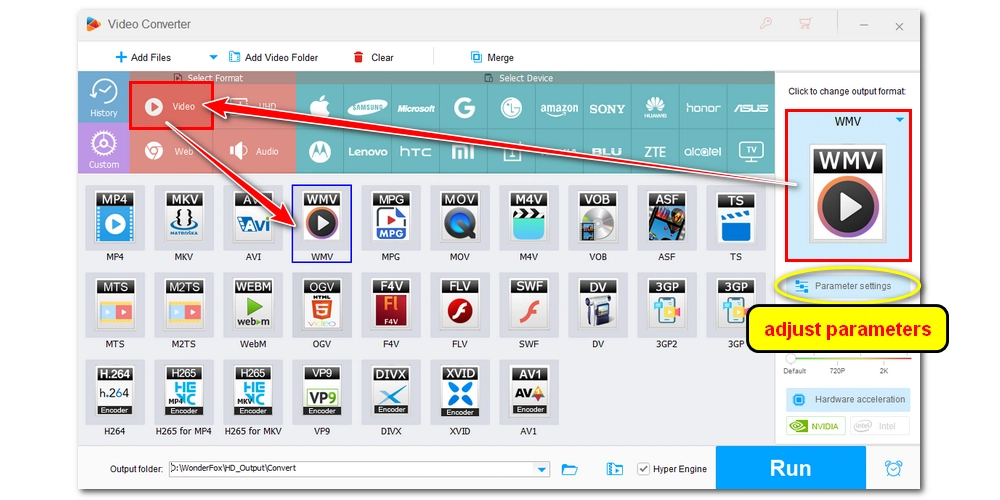The image size is (1000, 500).
Task: Select the Apple device tab
Action: click(320, 108)
